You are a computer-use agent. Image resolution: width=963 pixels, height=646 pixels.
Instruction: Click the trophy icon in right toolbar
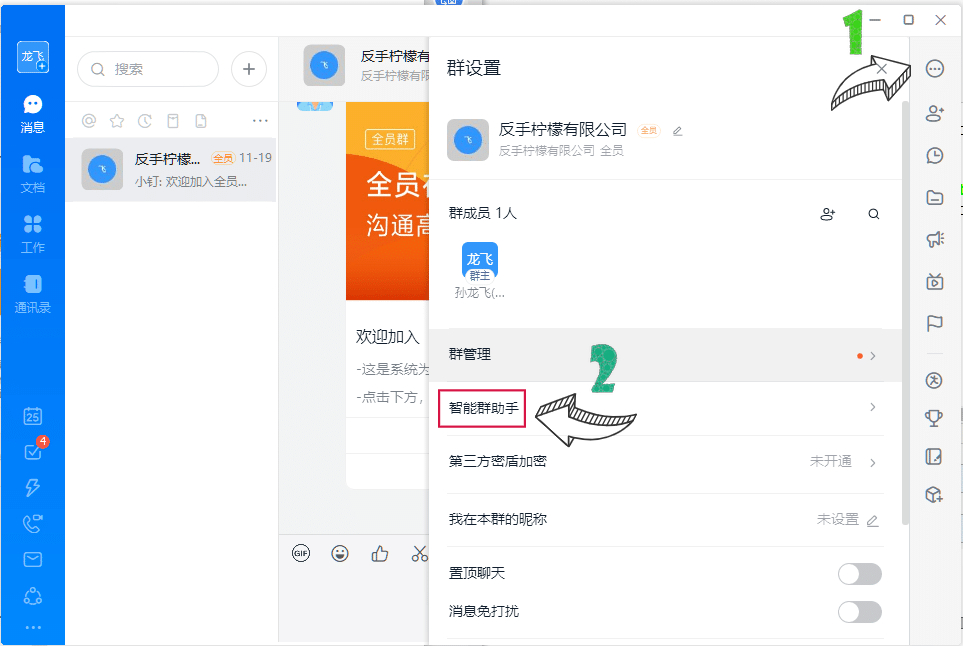coord(934,418)
